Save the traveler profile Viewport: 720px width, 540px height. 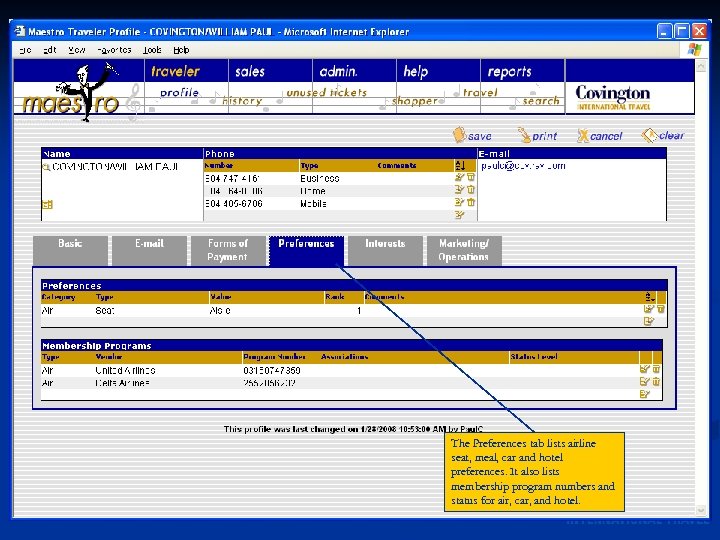(472, 135)
